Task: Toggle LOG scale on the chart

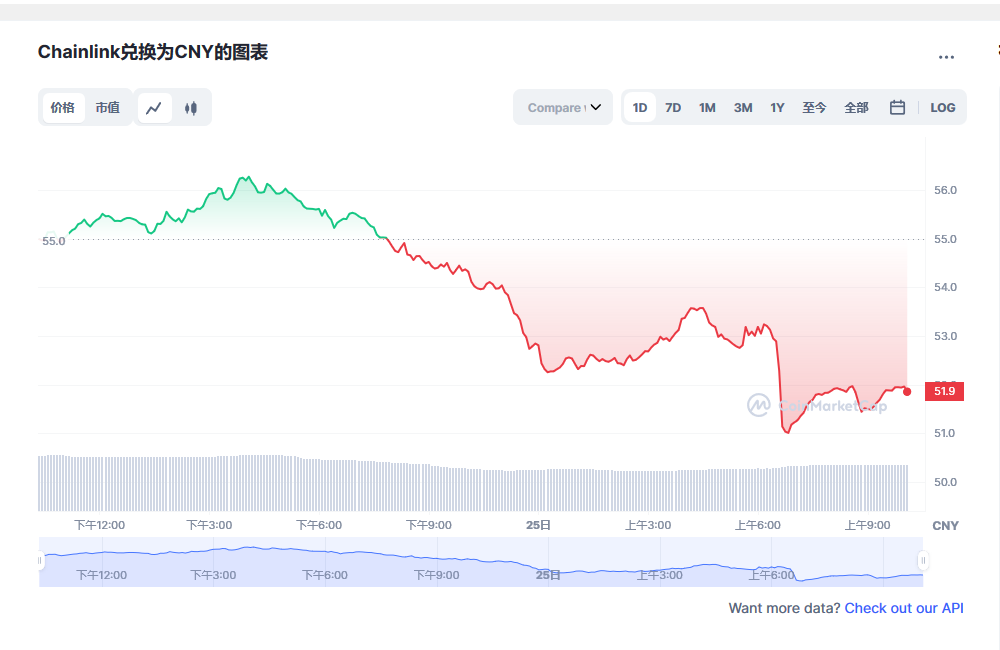Action: (x=943, y=108)
